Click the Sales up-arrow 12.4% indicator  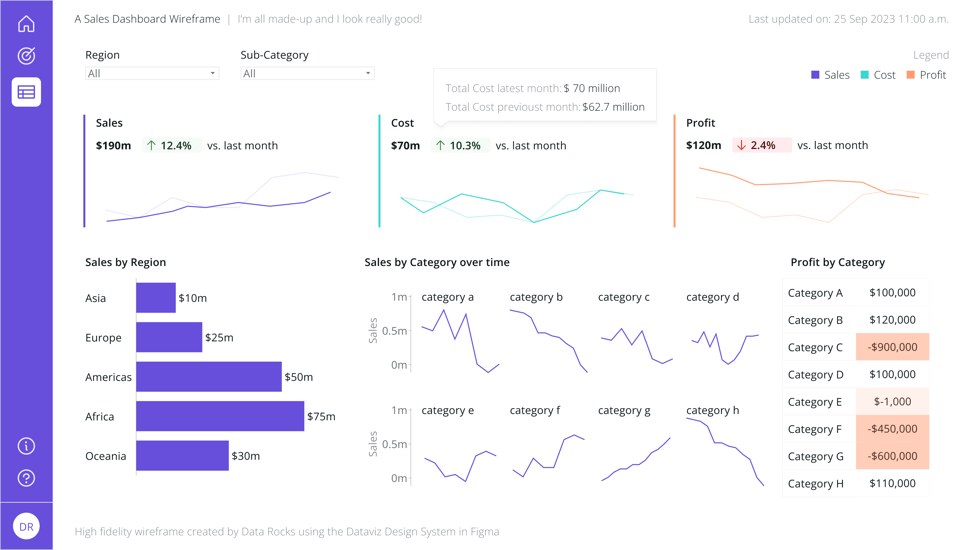169,145
